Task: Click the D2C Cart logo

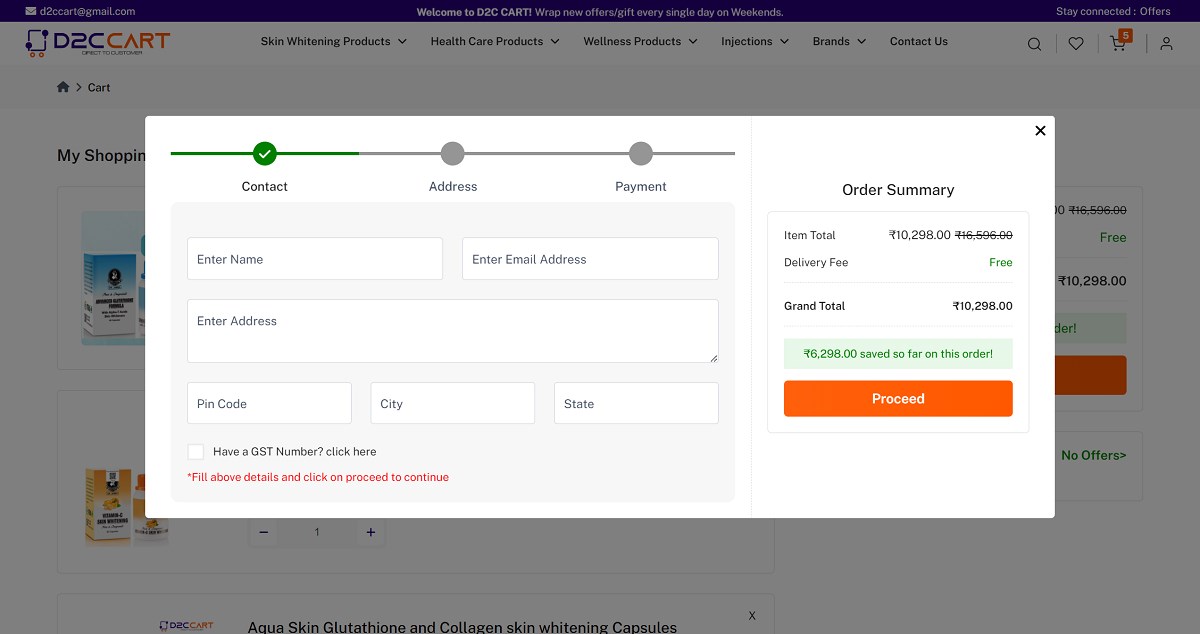Action: 97,42
